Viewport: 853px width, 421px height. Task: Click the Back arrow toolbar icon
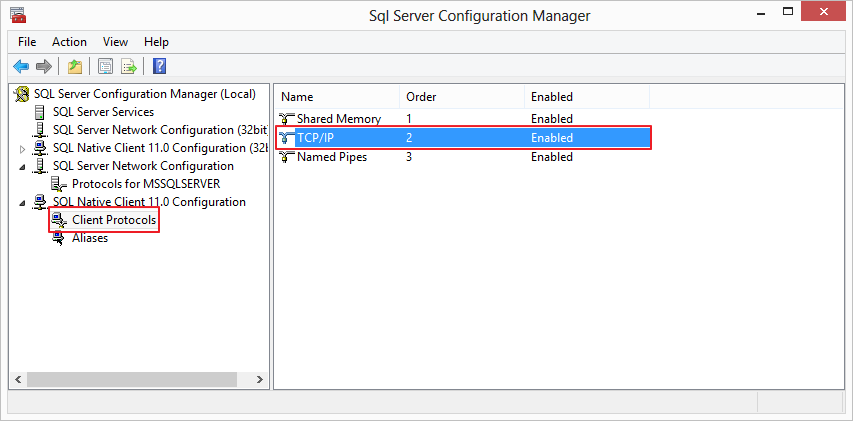coord(21,67)
